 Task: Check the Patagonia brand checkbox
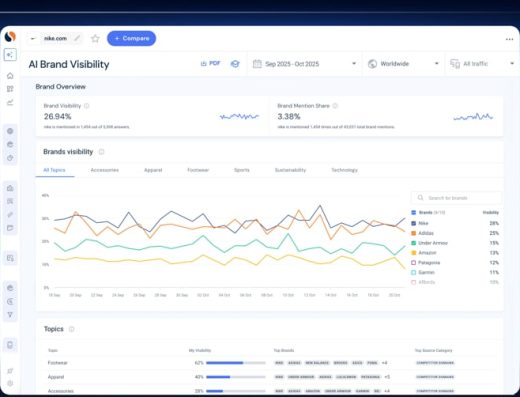click(414, 263)
